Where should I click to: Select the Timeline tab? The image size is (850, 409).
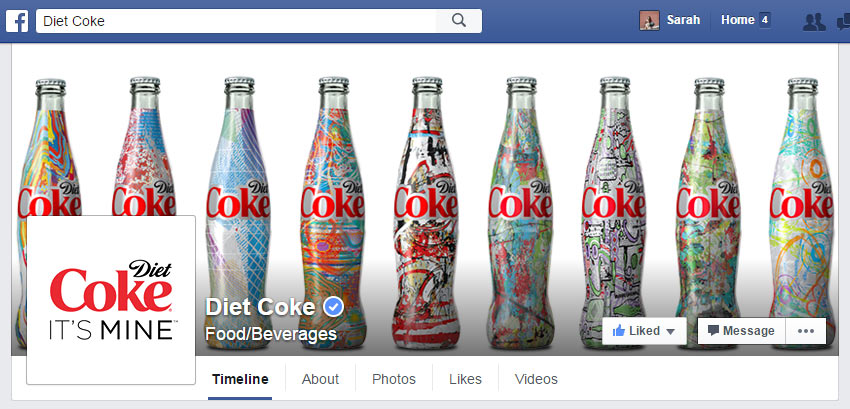(240, 379)
